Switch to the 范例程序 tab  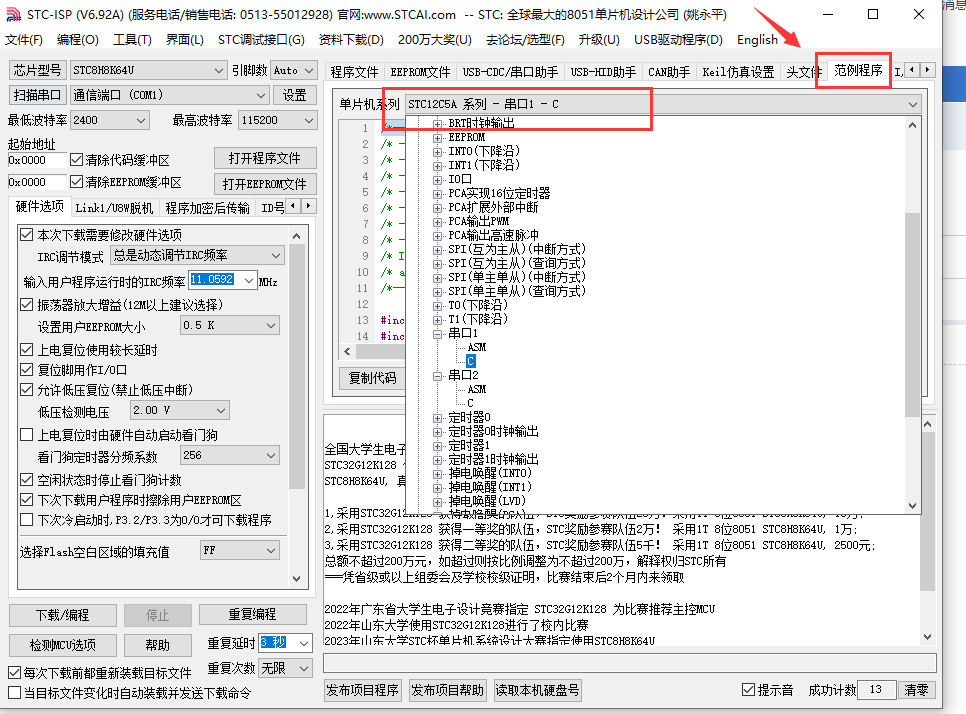tap(858, 71)
